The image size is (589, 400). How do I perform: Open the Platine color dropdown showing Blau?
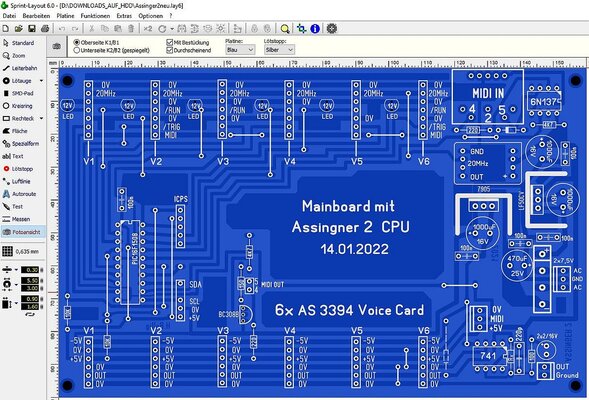coord(240,50)
